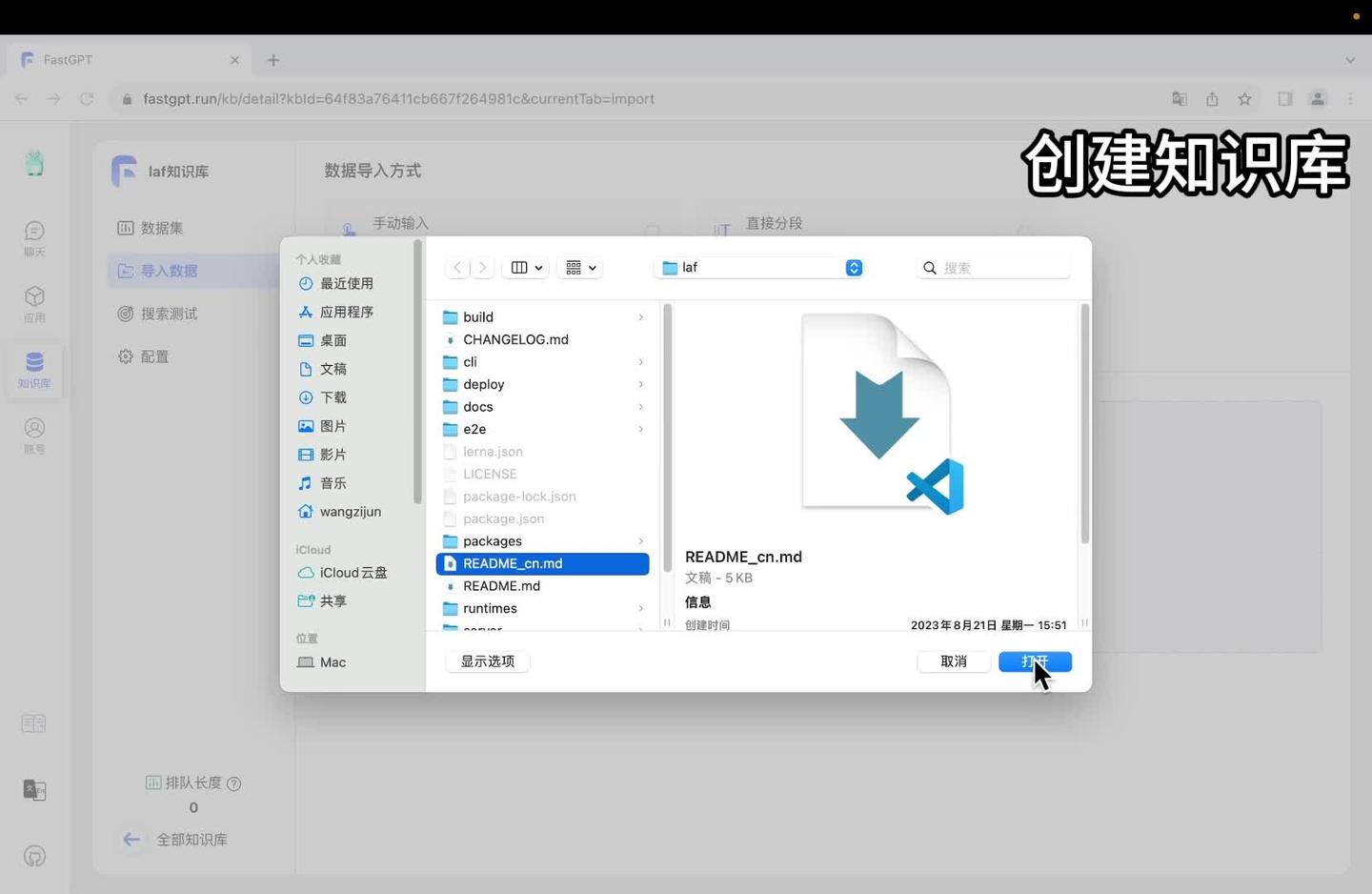Open the 配置 configuration settings of laf知识库
Image resolution: width=1372 pixels, height=894 pixels.
tap(155, 356)
